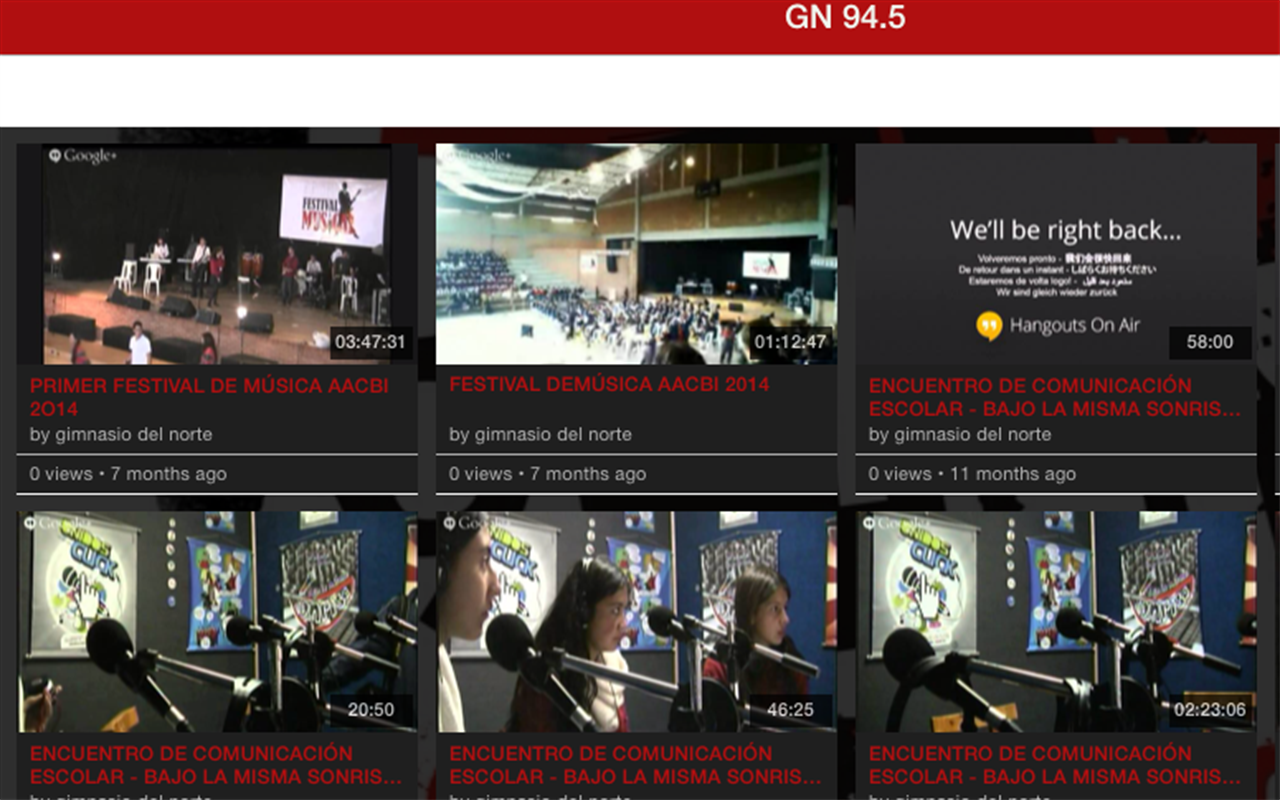This screenshot has height=800, width=1280.
Task: Open the studio video thumbnail lasting 46:25
Action: coord(636,622)
